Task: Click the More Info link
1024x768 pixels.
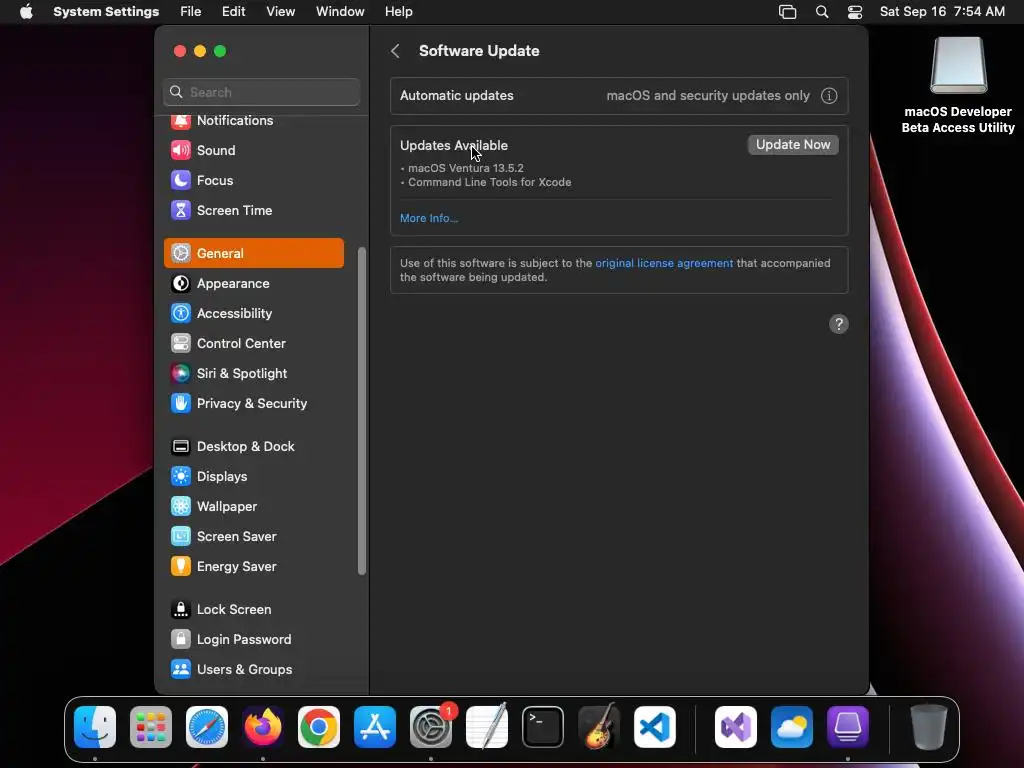Action: (x=429, y=218)
